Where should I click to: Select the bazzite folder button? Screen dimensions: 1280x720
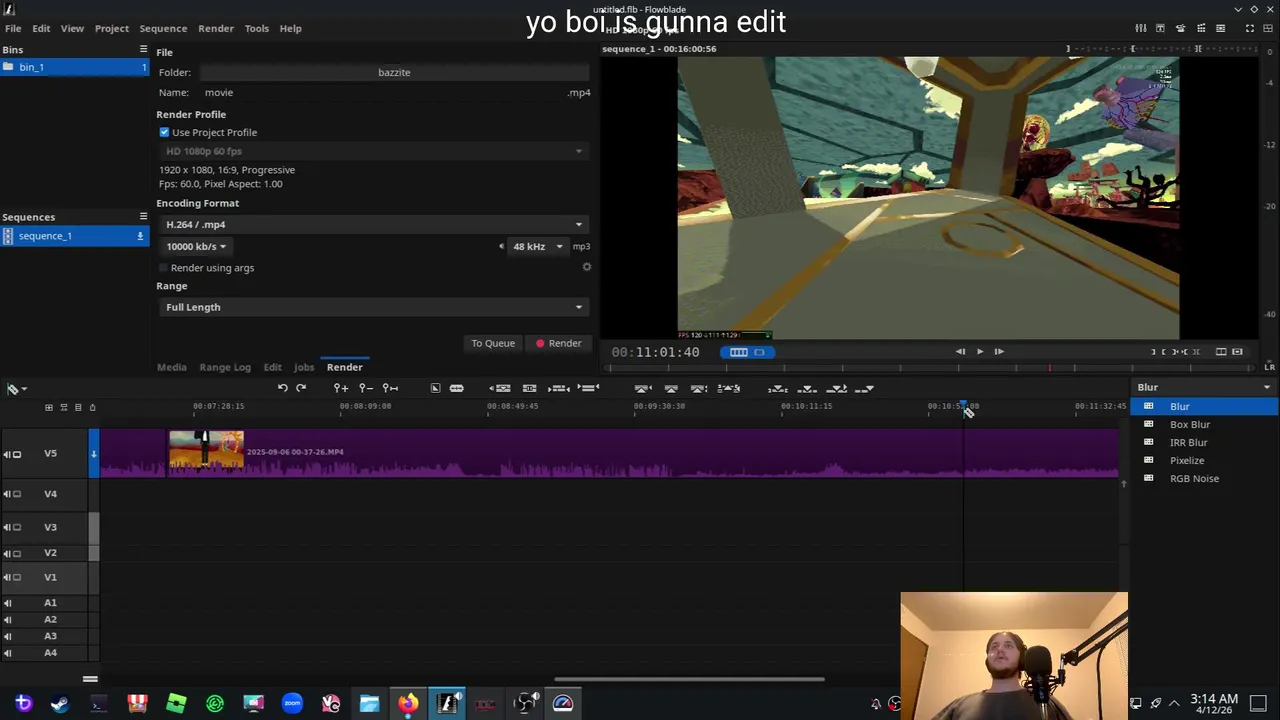pos(394,72)
